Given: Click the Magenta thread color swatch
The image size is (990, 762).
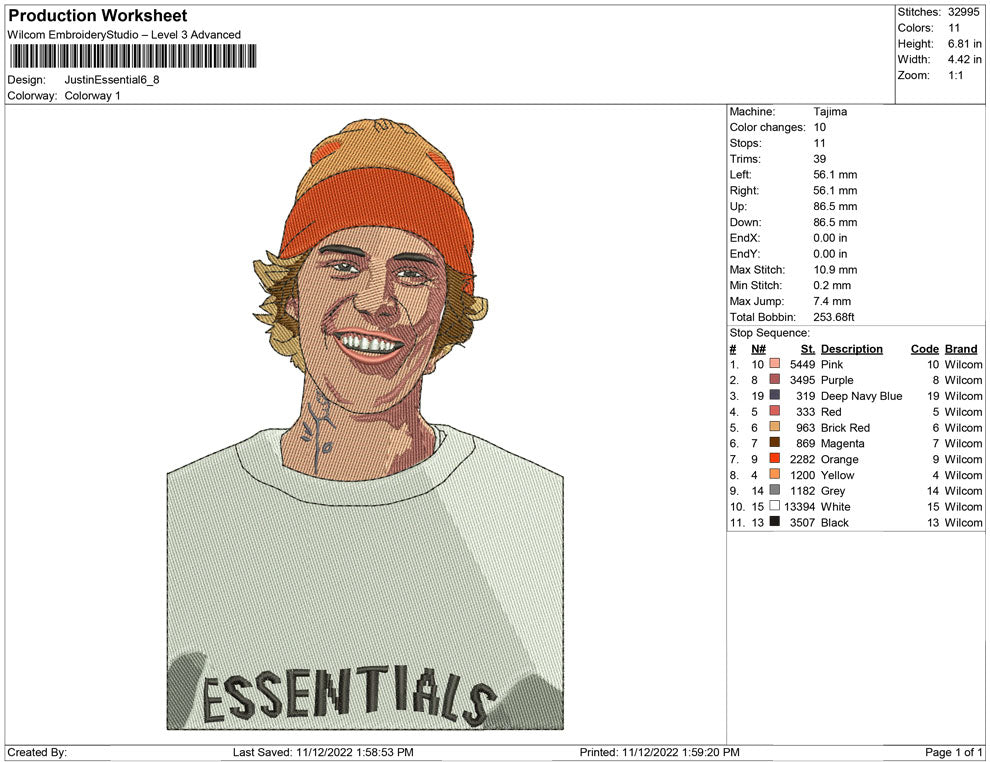Looking at the screenshot, I should [x=775, y=443].
